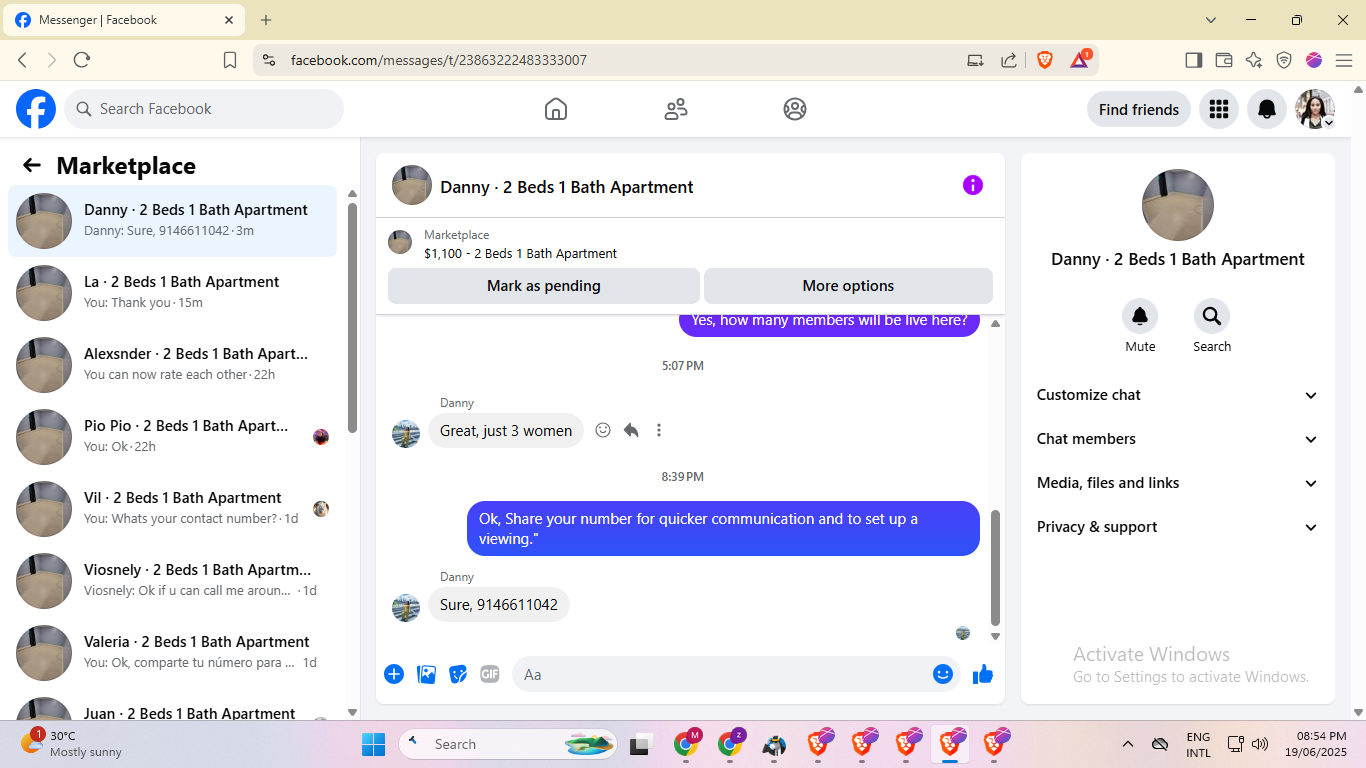Screen dimensions: 1366x768
Task: Click More options for the listing
Action: (x=848, y=286)
